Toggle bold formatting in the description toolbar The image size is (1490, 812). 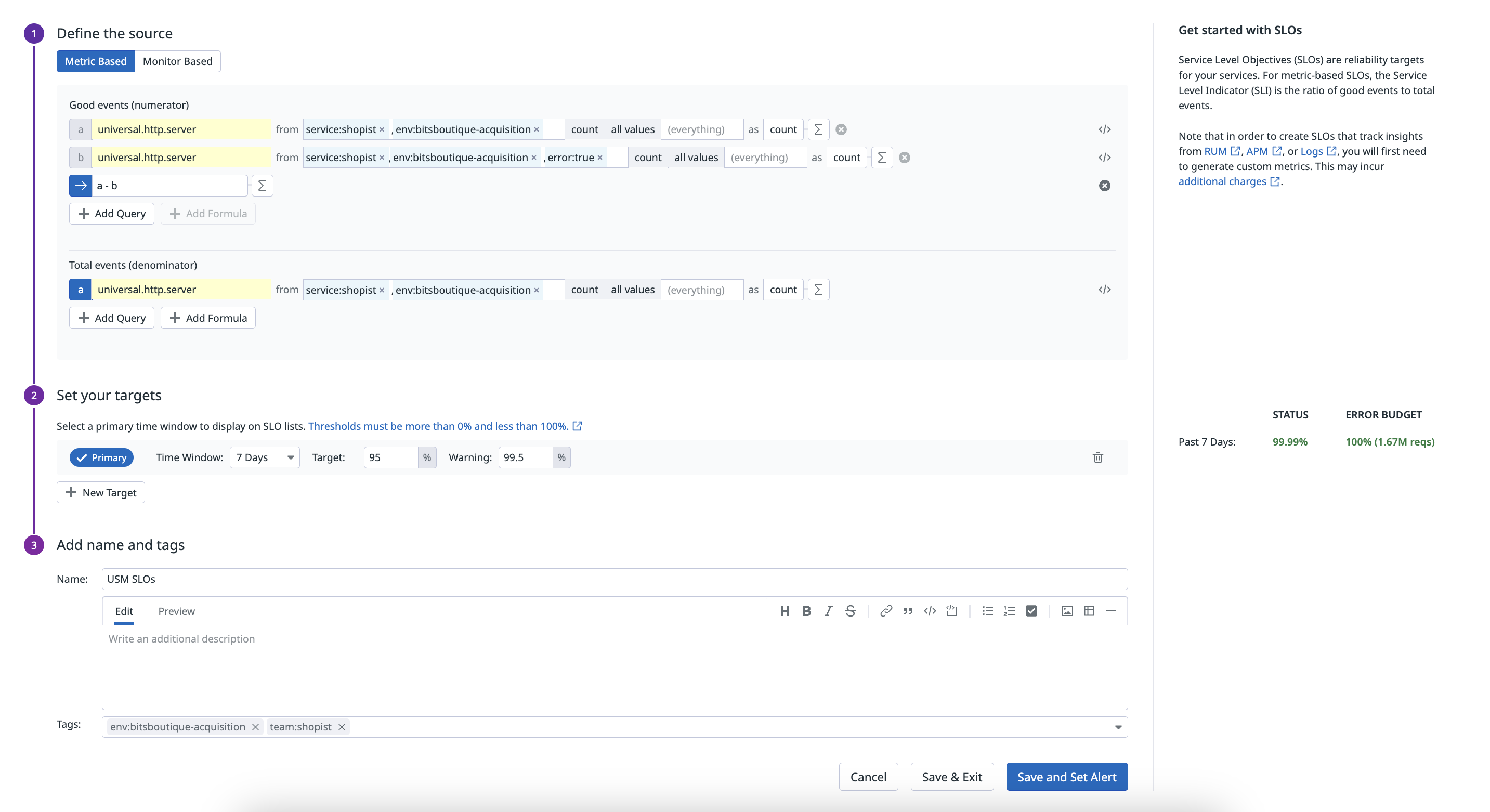[x=806, y=611]
